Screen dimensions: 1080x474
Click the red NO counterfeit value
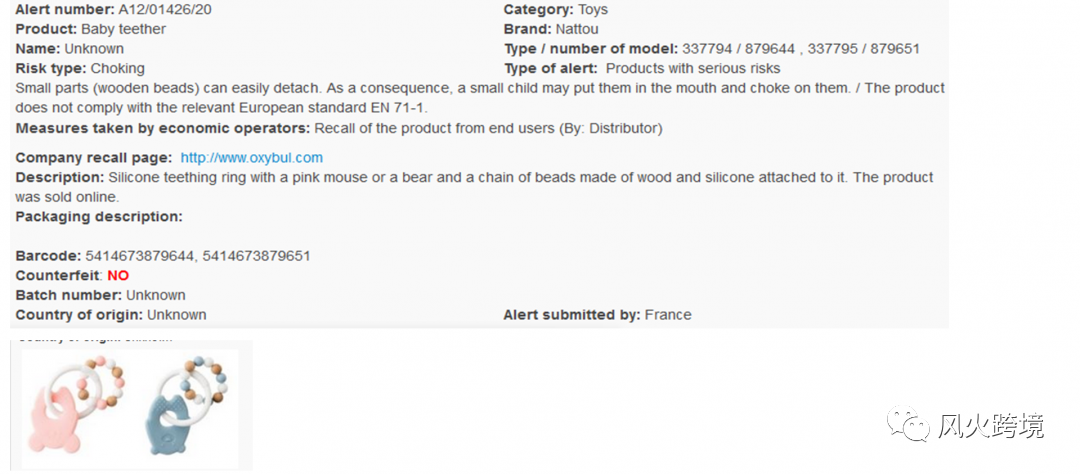[x=118, y=276]
